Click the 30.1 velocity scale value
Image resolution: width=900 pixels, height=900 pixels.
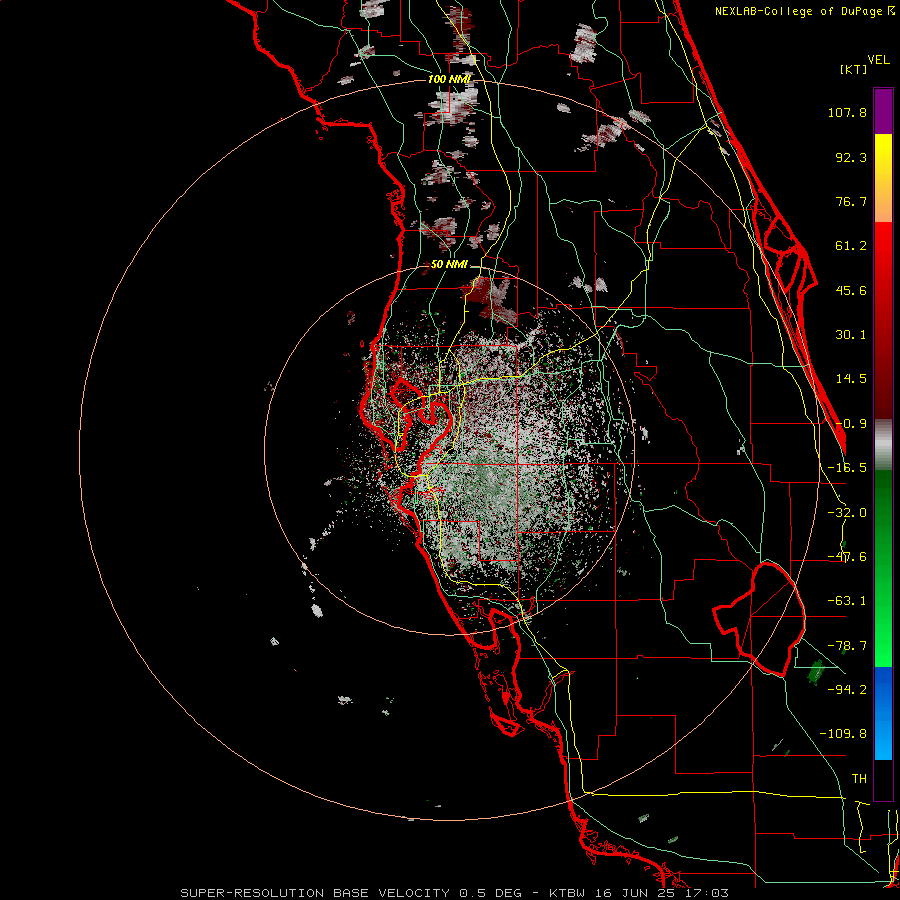(851, 335)
